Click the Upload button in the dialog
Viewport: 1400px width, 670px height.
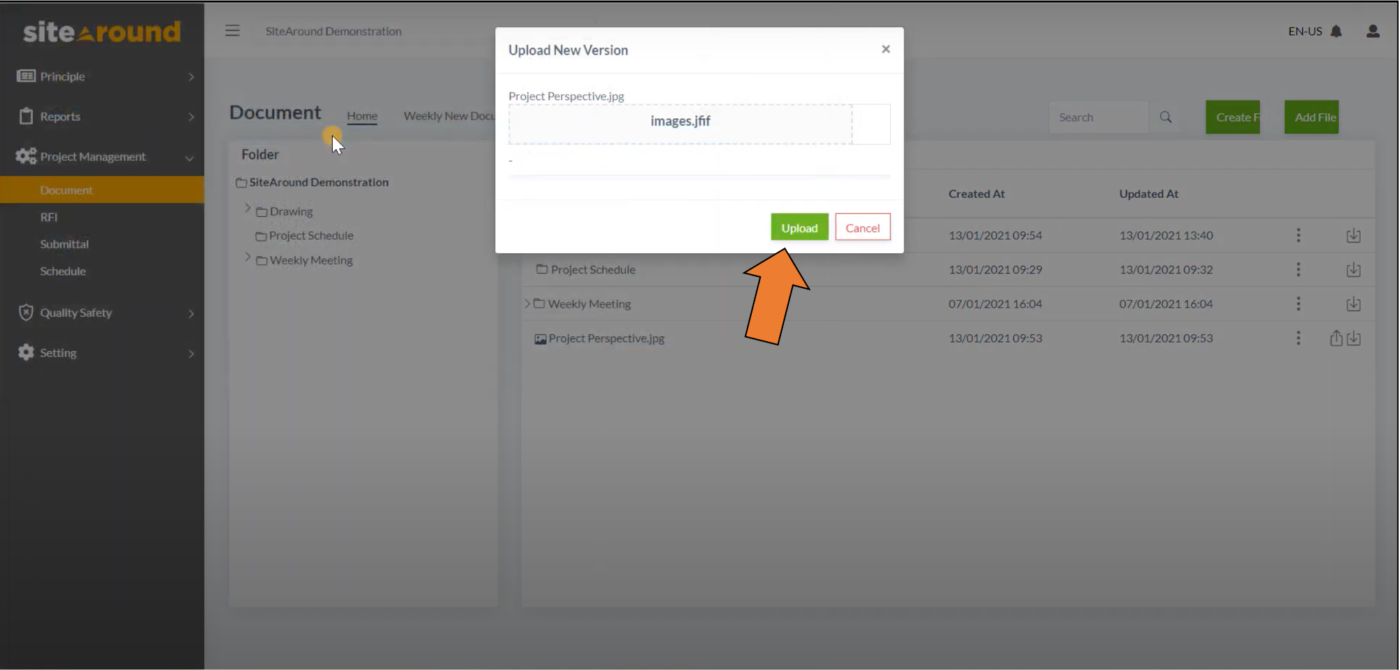point(799,227)
